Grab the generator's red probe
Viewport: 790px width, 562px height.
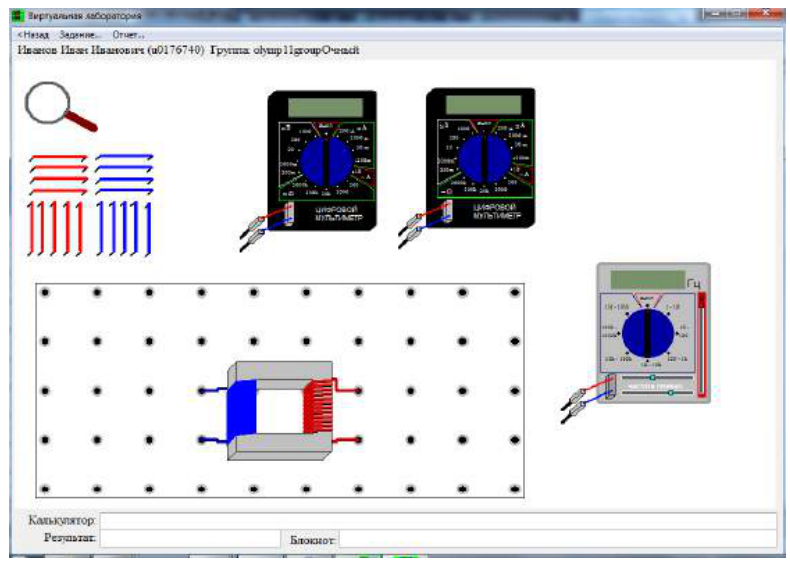click(x=573, y=398)
